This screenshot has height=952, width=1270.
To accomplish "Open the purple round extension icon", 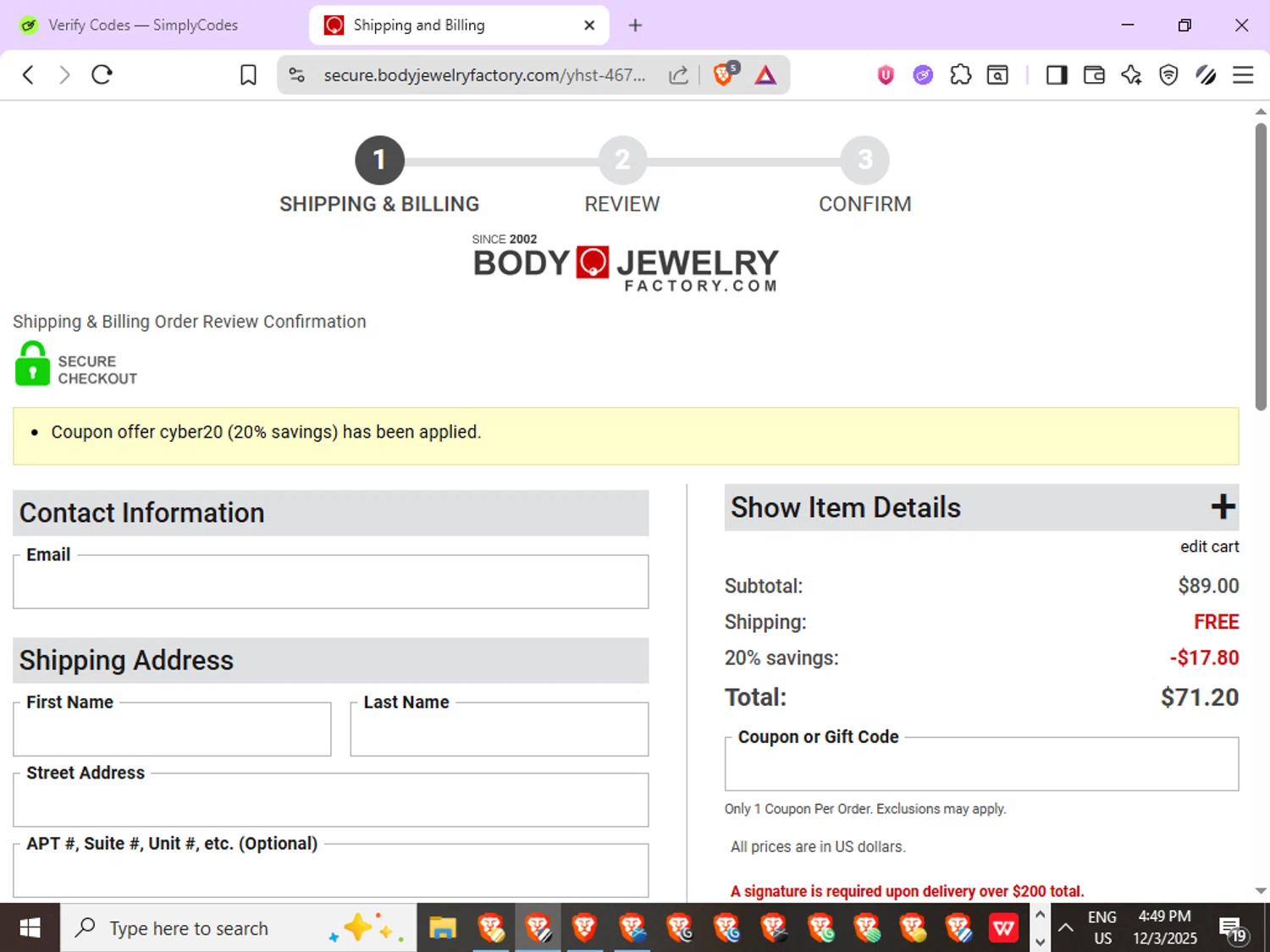I will coord(923,75).
